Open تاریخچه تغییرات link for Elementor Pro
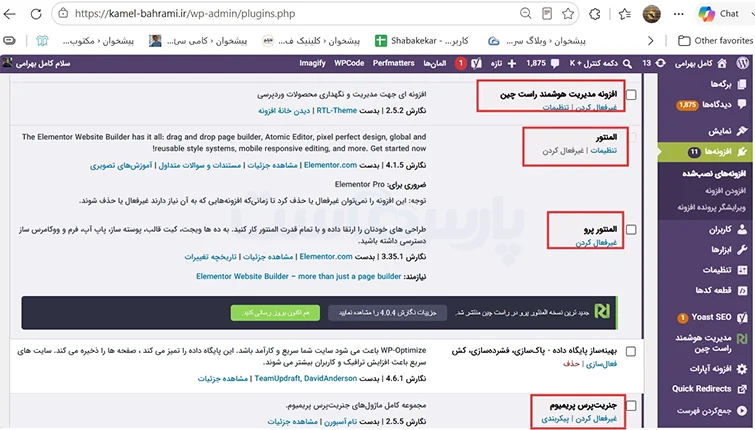 (210, 257)
